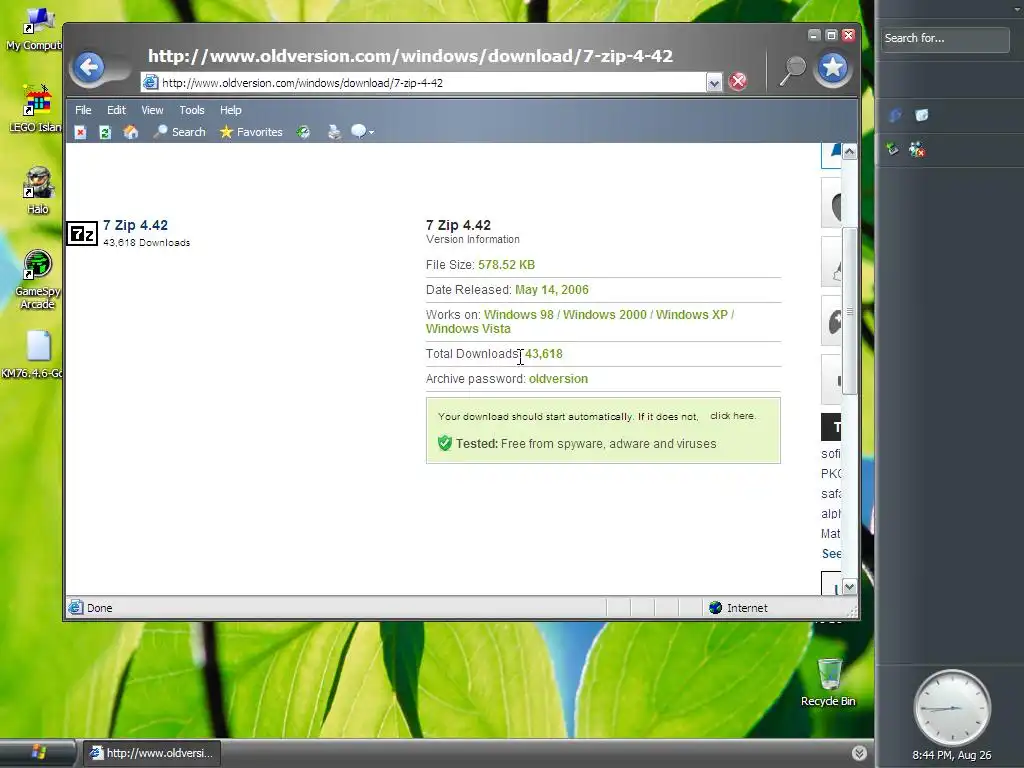Open the Edit menu
The image size is (1024, 768).
pyautogui.click(x=116, y=110)
